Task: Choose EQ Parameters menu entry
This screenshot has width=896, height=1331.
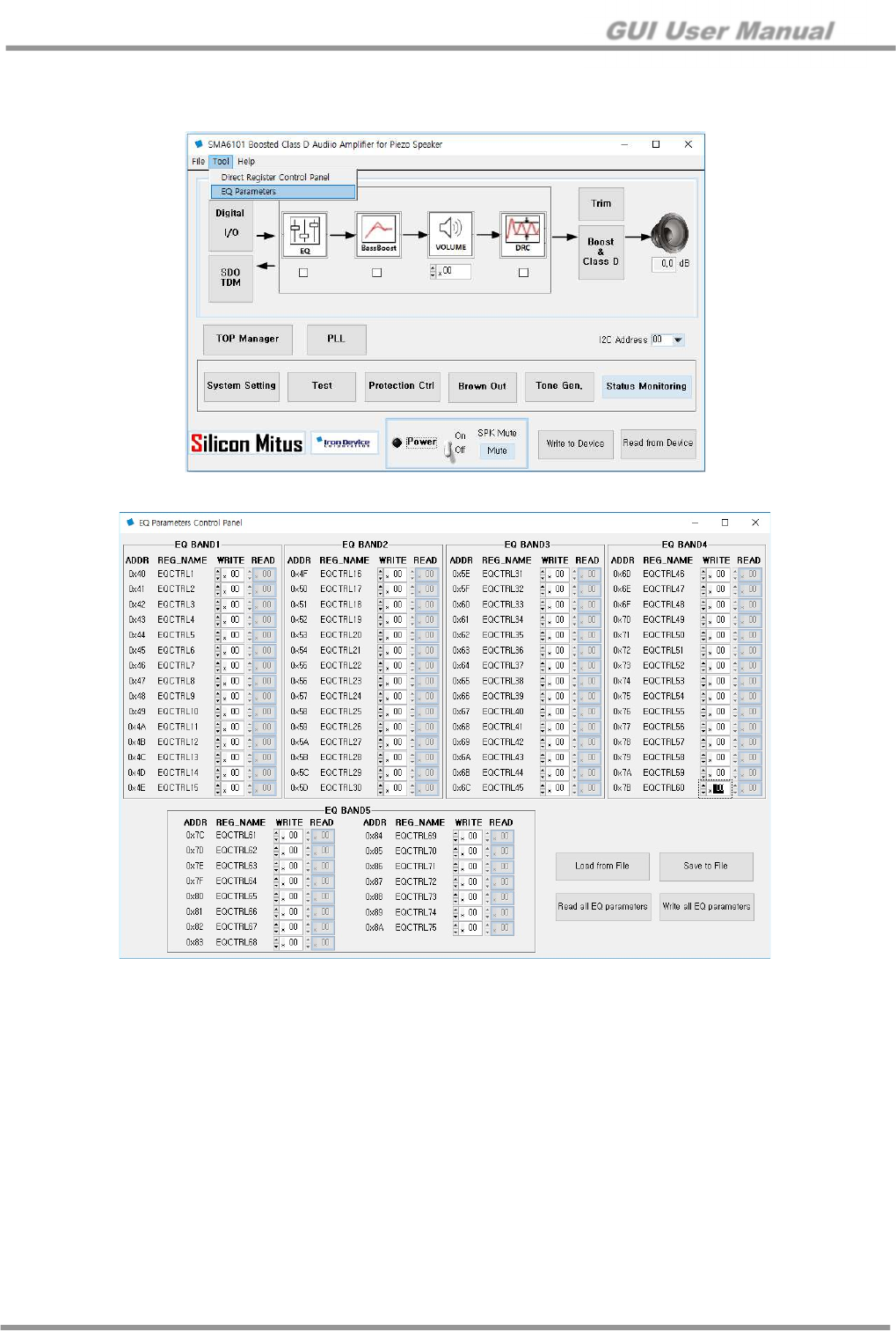Action: 283,192
